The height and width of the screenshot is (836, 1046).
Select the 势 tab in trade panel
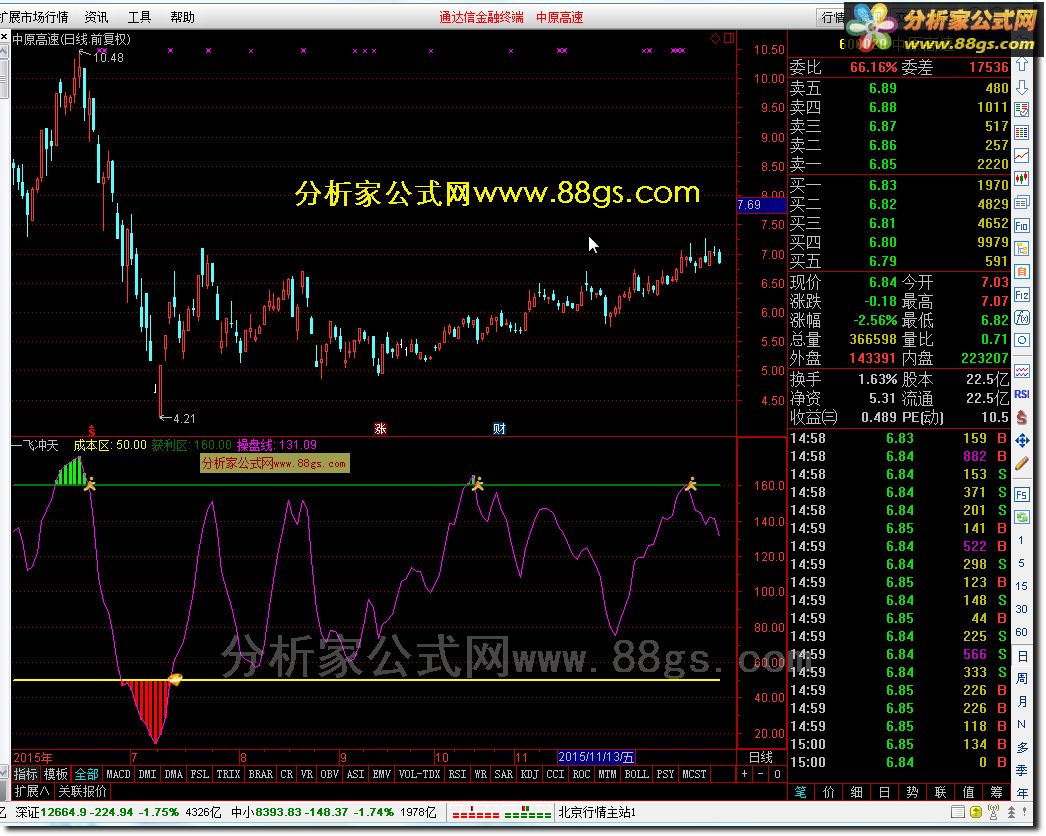pyautogui.click(x=912, y=792)
